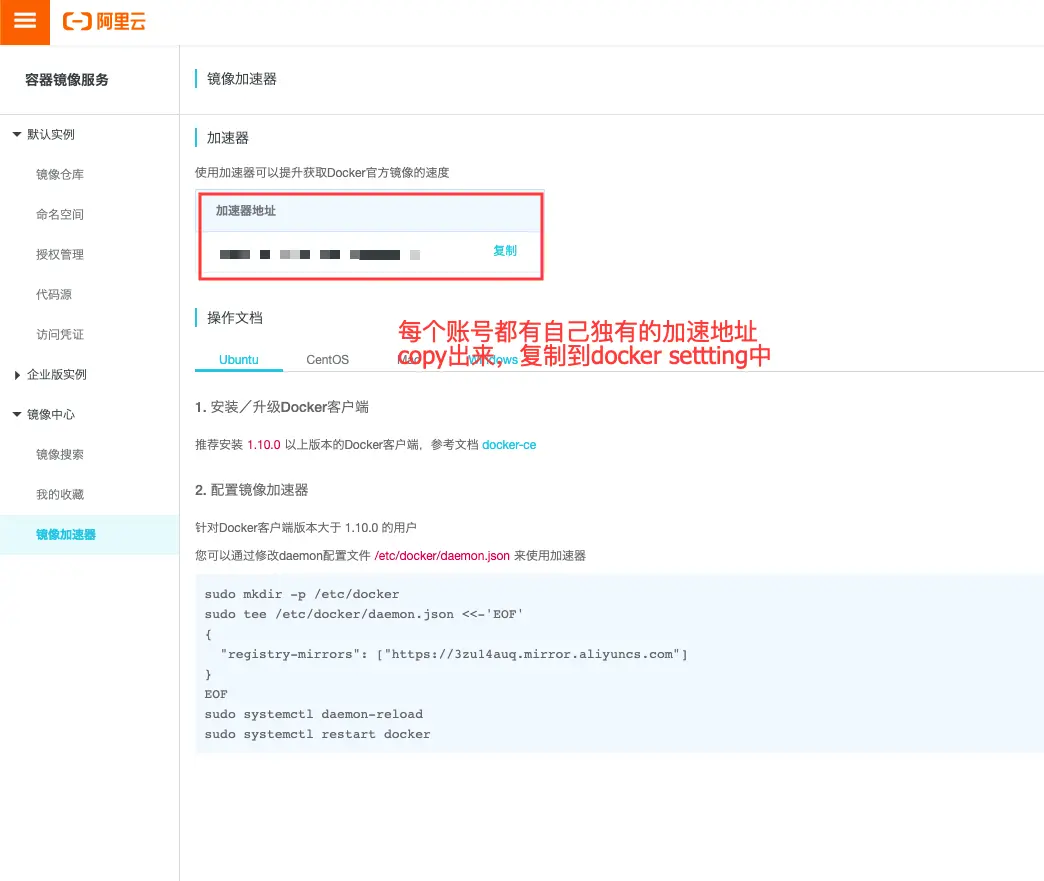Click 'sudo systemctl daemon-reload' line
Viewport: 1044px width, 881px height.
click(314, 714)
